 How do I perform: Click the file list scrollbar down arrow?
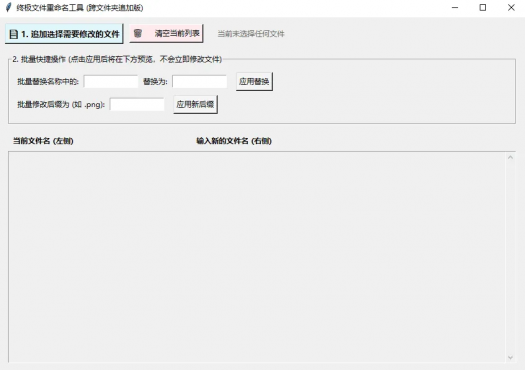[510, 358]
